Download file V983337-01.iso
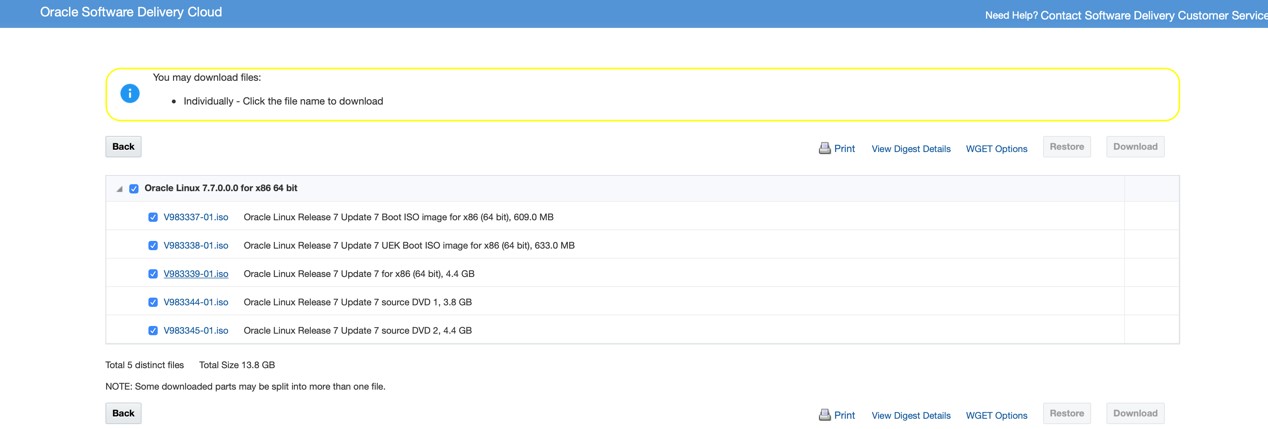 click(196, 217)
